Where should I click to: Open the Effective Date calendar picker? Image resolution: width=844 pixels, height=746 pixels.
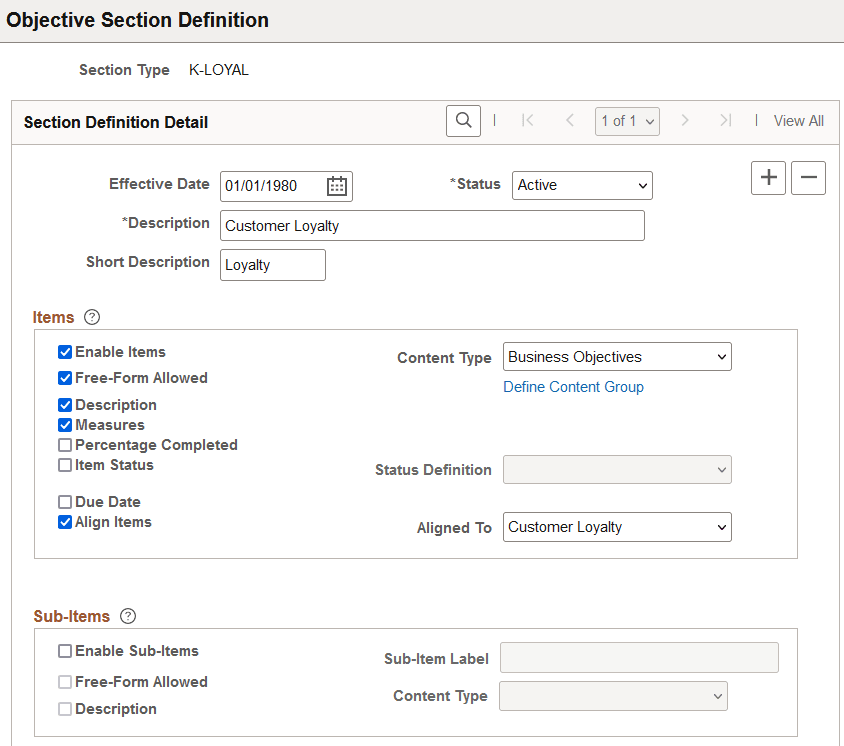point(336,185)
